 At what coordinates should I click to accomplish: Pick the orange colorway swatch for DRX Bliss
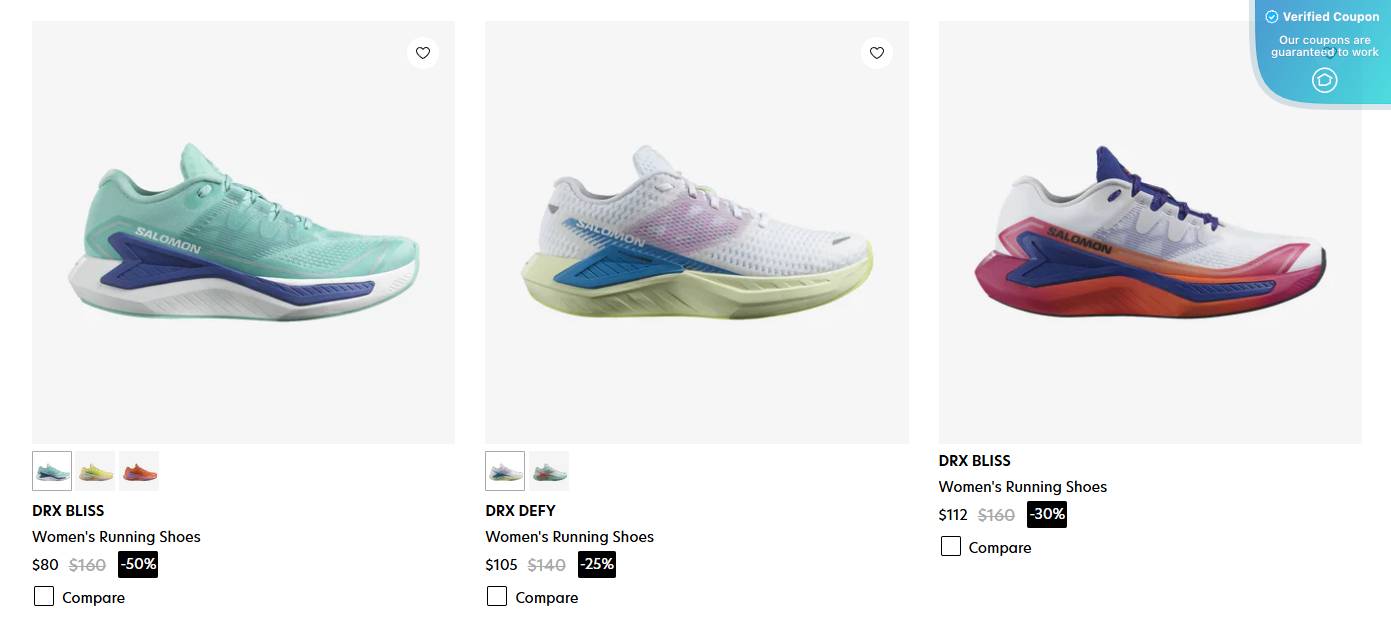[139, 471]
